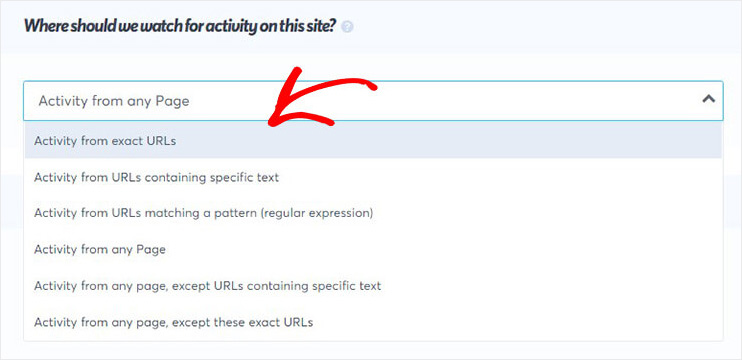Select the exclude-specific-text URLs option

click(x=373, y=286)
